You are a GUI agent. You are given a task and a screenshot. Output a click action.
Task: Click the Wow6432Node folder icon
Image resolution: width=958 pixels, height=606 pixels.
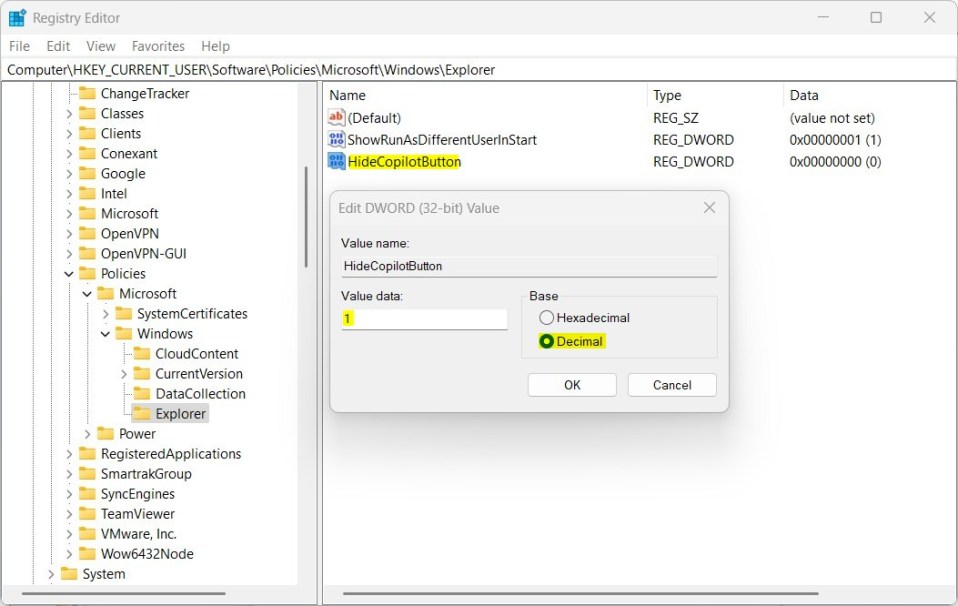coord(87,554)
